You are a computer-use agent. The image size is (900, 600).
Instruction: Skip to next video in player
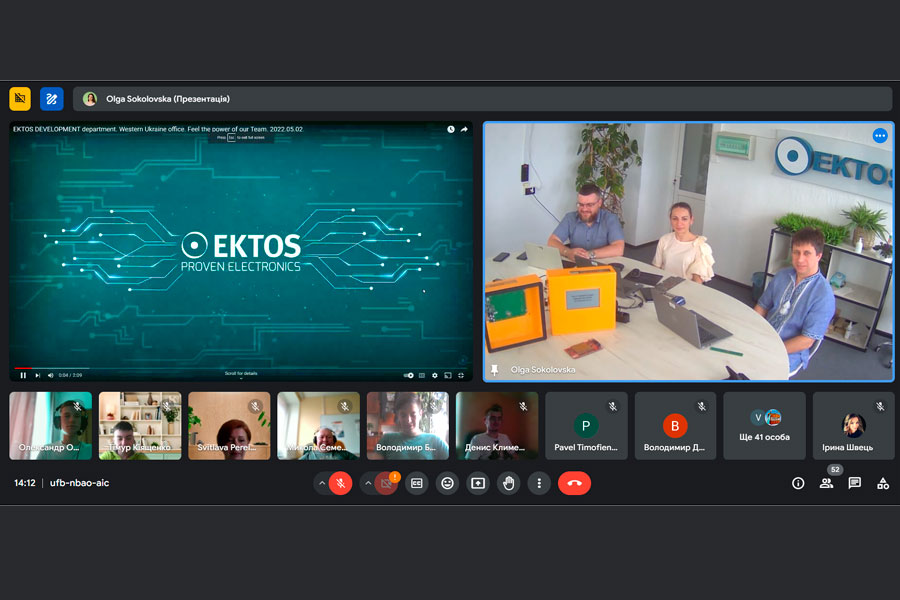(38, 376)
